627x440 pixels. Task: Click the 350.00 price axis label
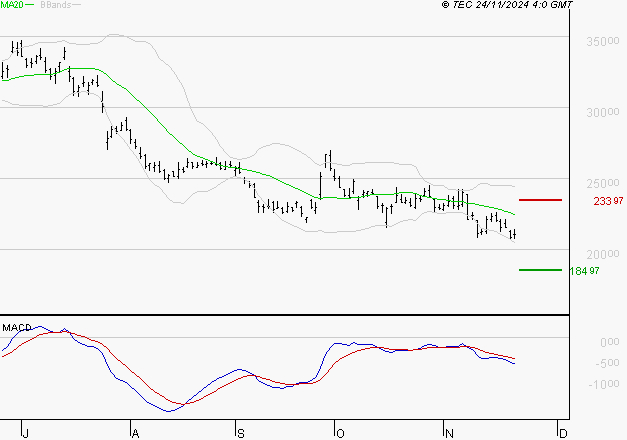[603, 41]
